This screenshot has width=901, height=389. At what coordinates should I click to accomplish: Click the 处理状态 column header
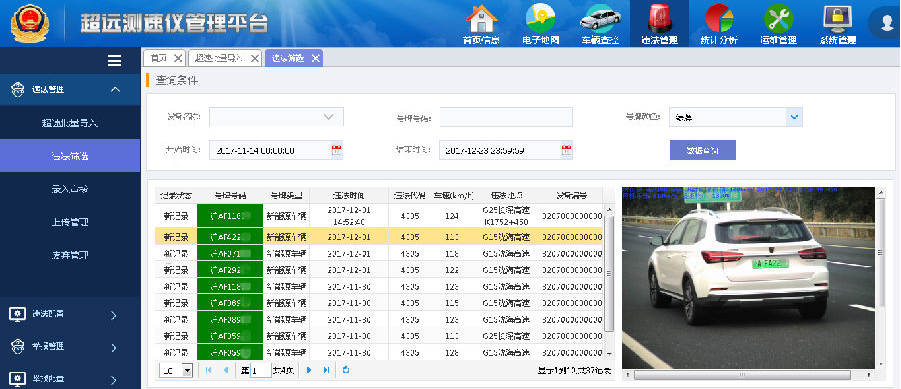click(x=176, y=195)
